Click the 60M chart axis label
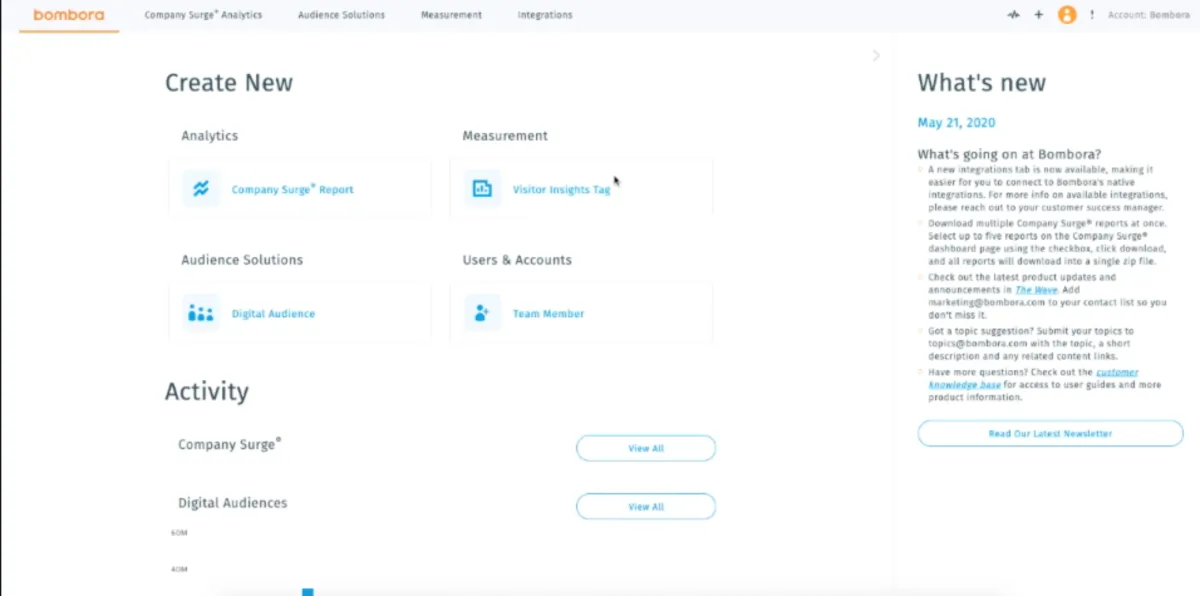Screen dimensions: 1200x596 (179, 533)
